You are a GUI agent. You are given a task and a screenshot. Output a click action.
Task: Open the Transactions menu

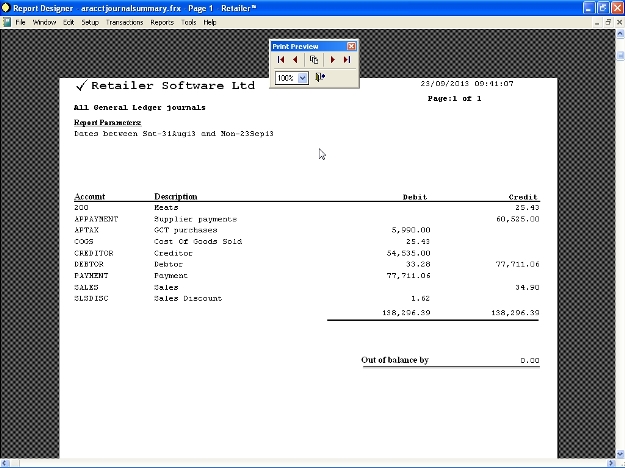click(x=124, y=21)
